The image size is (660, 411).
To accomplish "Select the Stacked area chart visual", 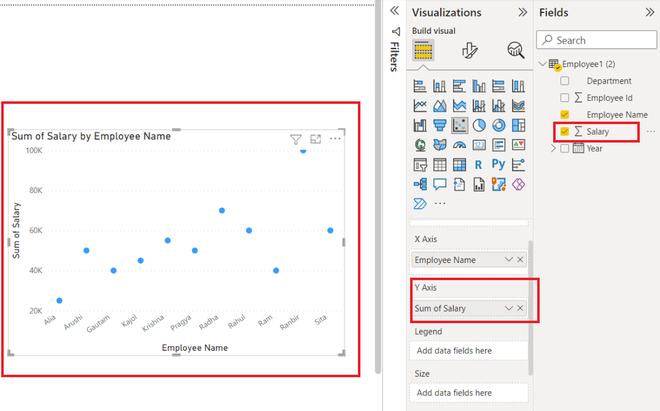I will click(x=459, y=106).
